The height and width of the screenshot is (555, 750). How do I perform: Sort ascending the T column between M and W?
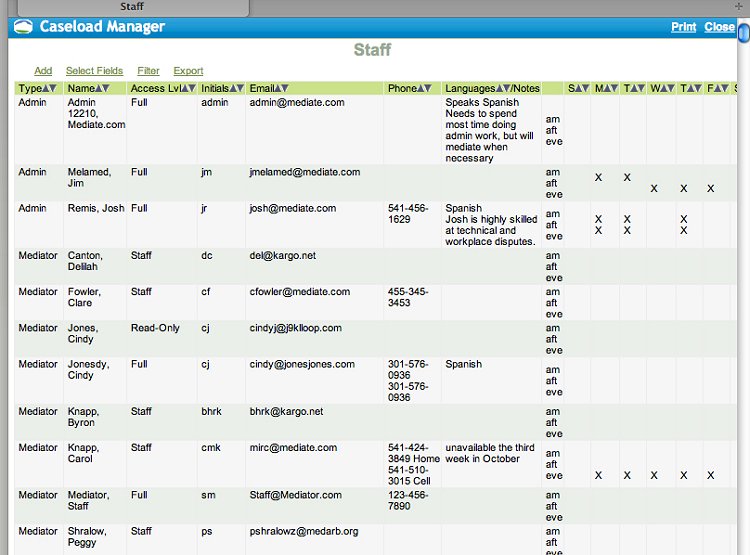pyautogui.click(x=634, y=89)
